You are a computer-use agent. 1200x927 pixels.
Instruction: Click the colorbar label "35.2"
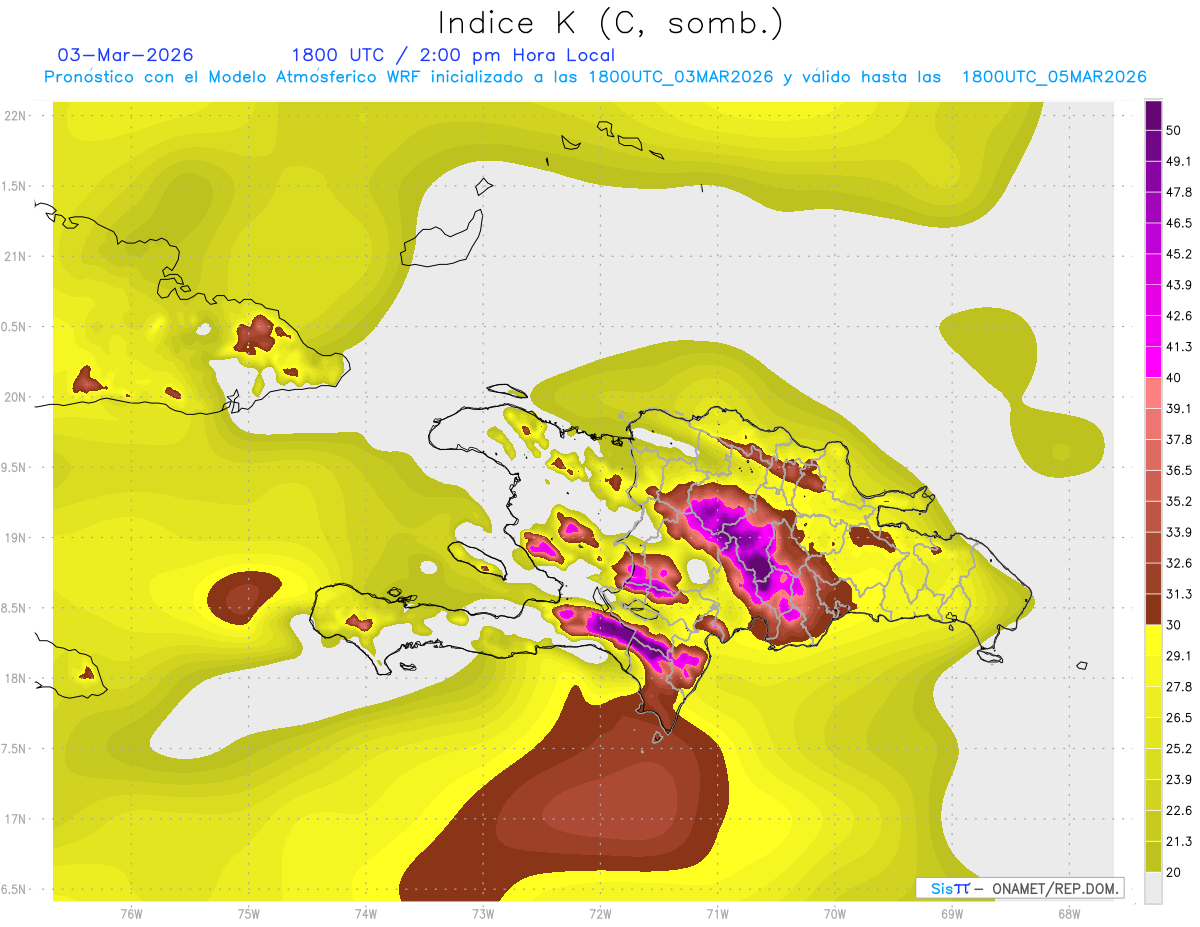pos(1178,501)
